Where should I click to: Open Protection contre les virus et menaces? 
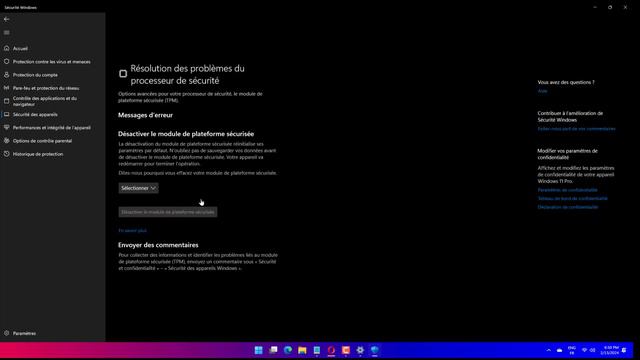pyautogui.click(x=51, y=62)
